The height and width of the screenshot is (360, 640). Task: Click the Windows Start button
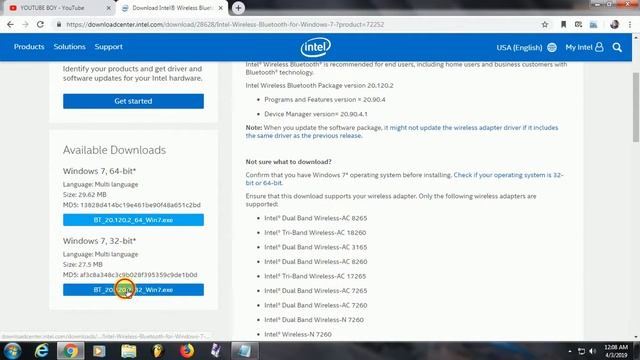12,351
